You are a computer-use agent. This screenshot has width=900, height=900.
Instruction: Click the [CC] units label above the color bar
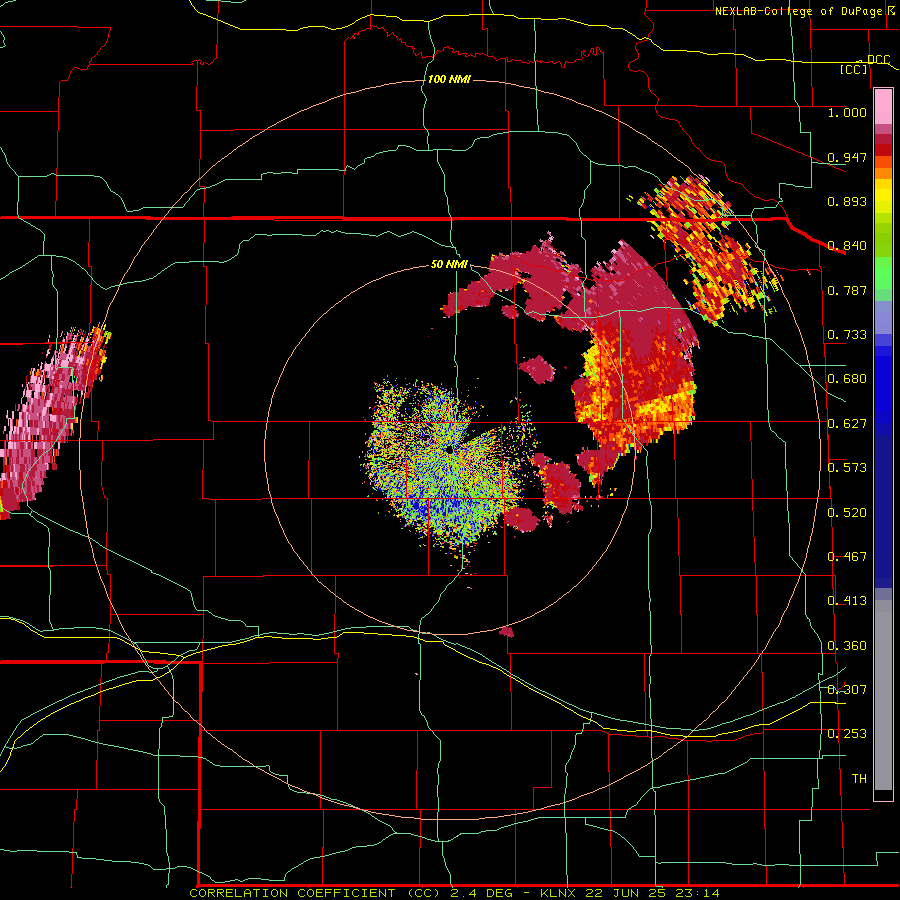[x=854, y=69]
